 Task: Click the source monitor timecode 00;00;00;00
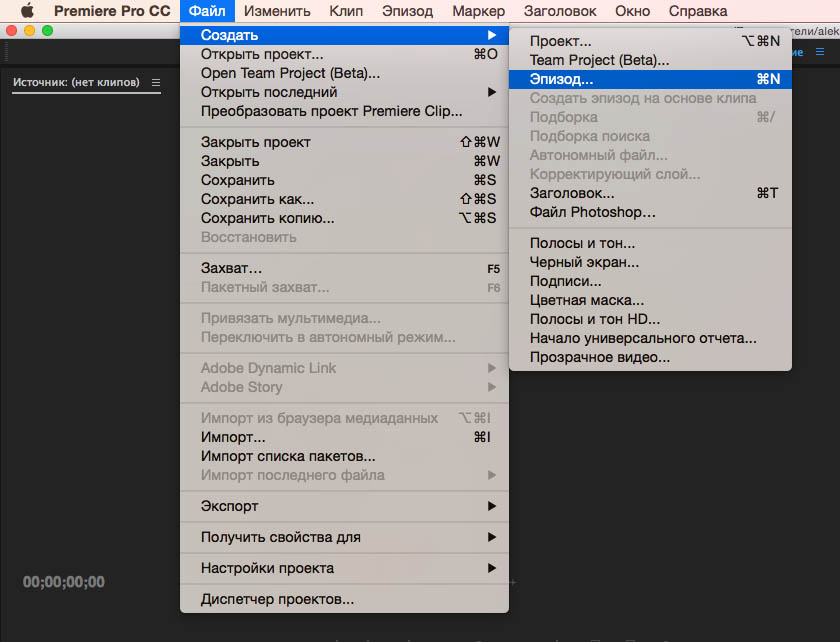pyautogui.click(x=64, y=582)
